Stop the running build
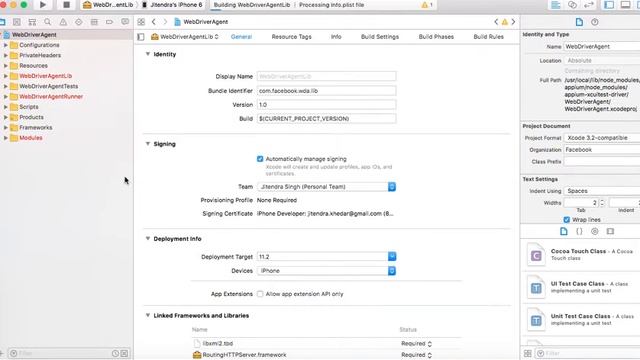Viewport: 640px width, 360px height. [67, 5]
